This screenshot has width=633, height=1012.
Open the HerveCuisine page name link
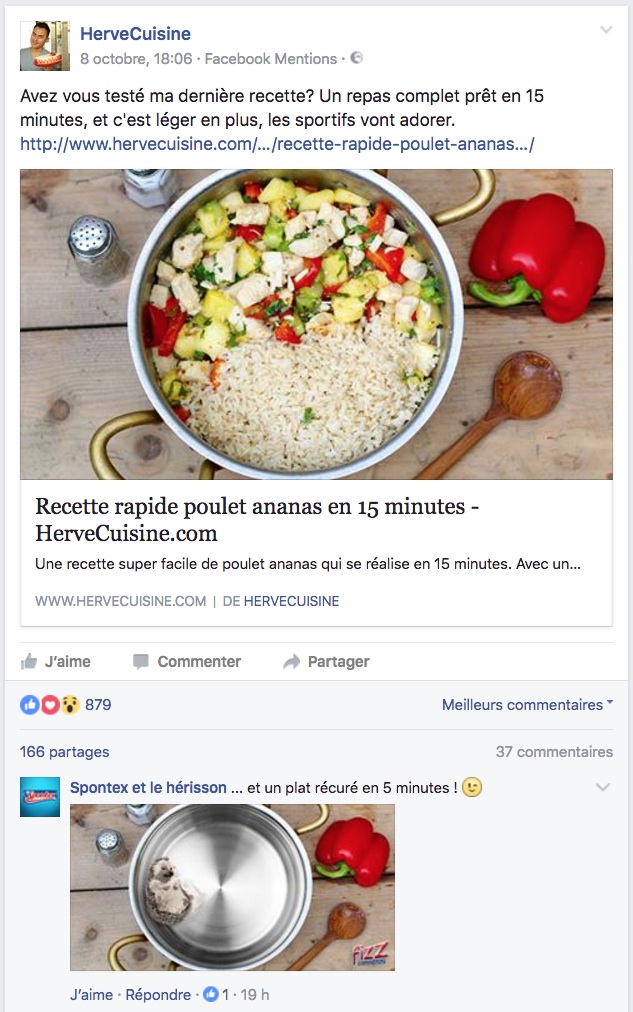pos(136,34)
